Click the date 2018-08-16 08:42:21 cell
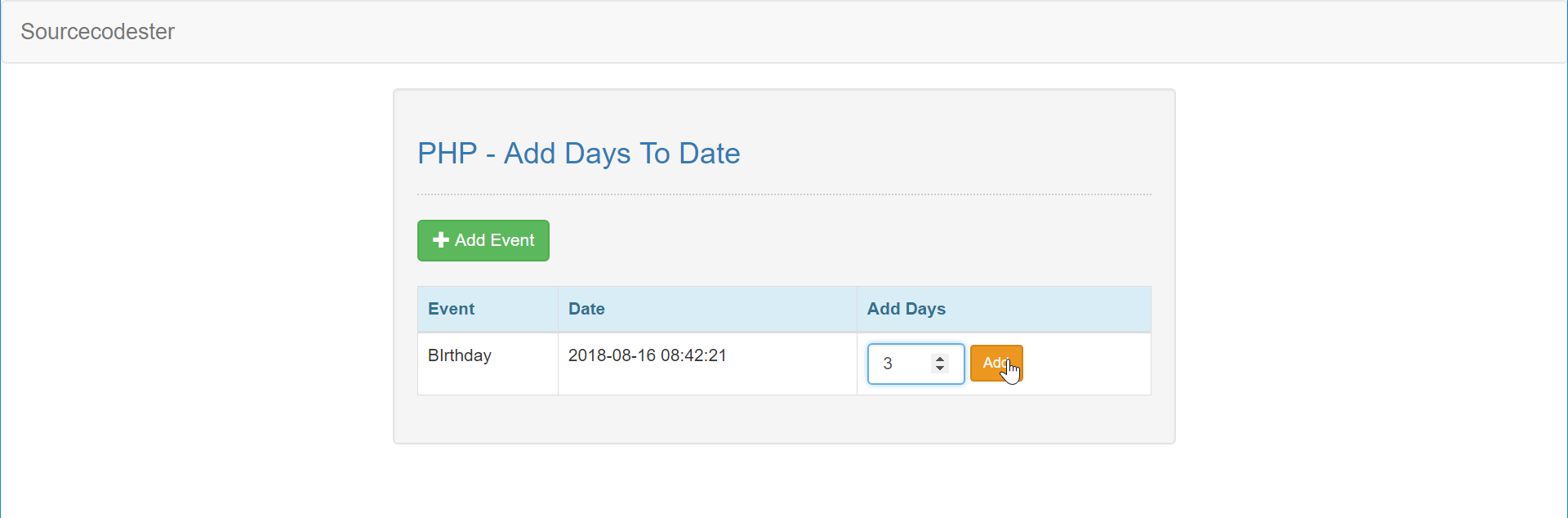 click(647, 355)
